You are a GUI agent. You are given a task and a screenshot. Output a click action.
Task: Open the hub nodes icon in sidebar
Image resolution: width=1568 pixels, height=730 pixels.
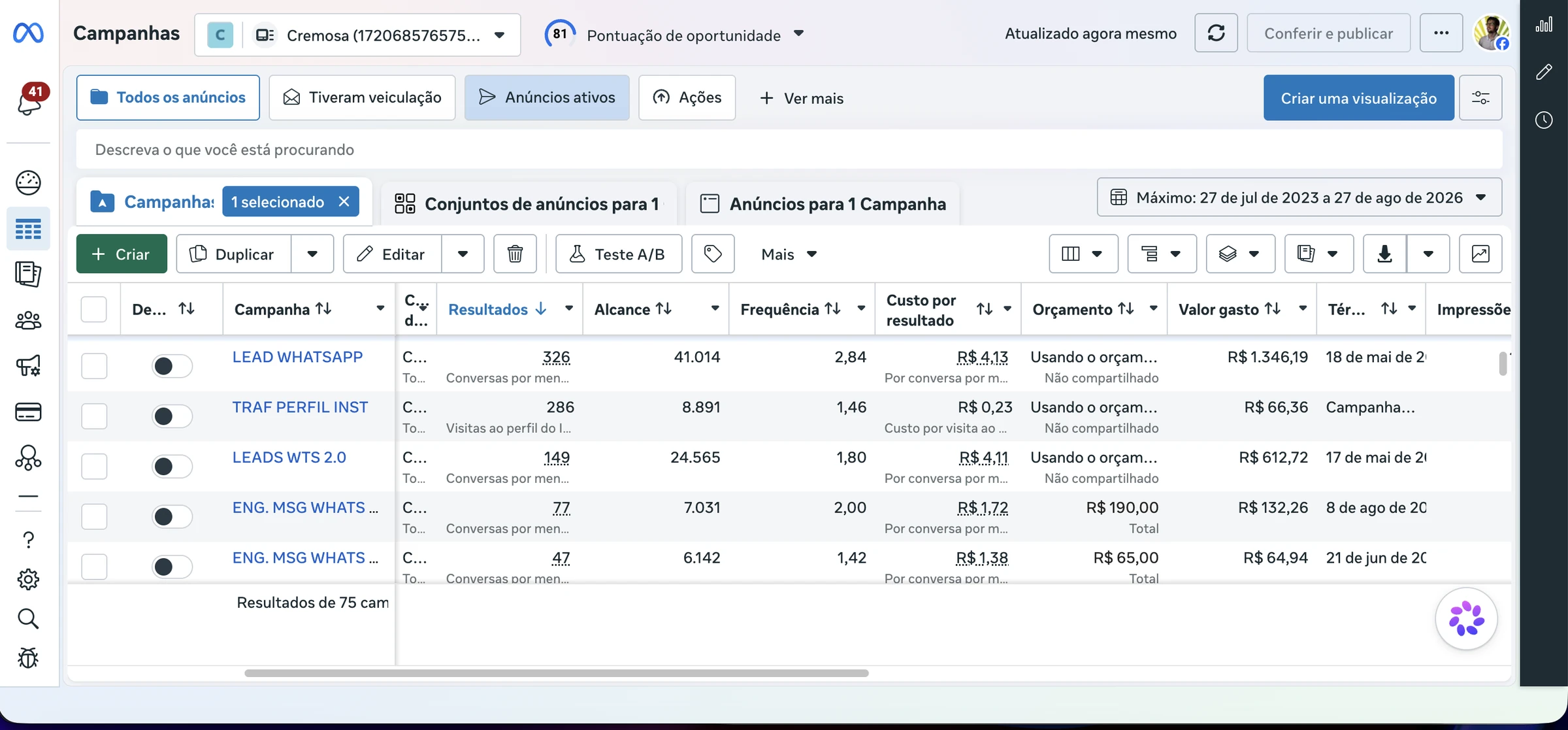[28, 457]
